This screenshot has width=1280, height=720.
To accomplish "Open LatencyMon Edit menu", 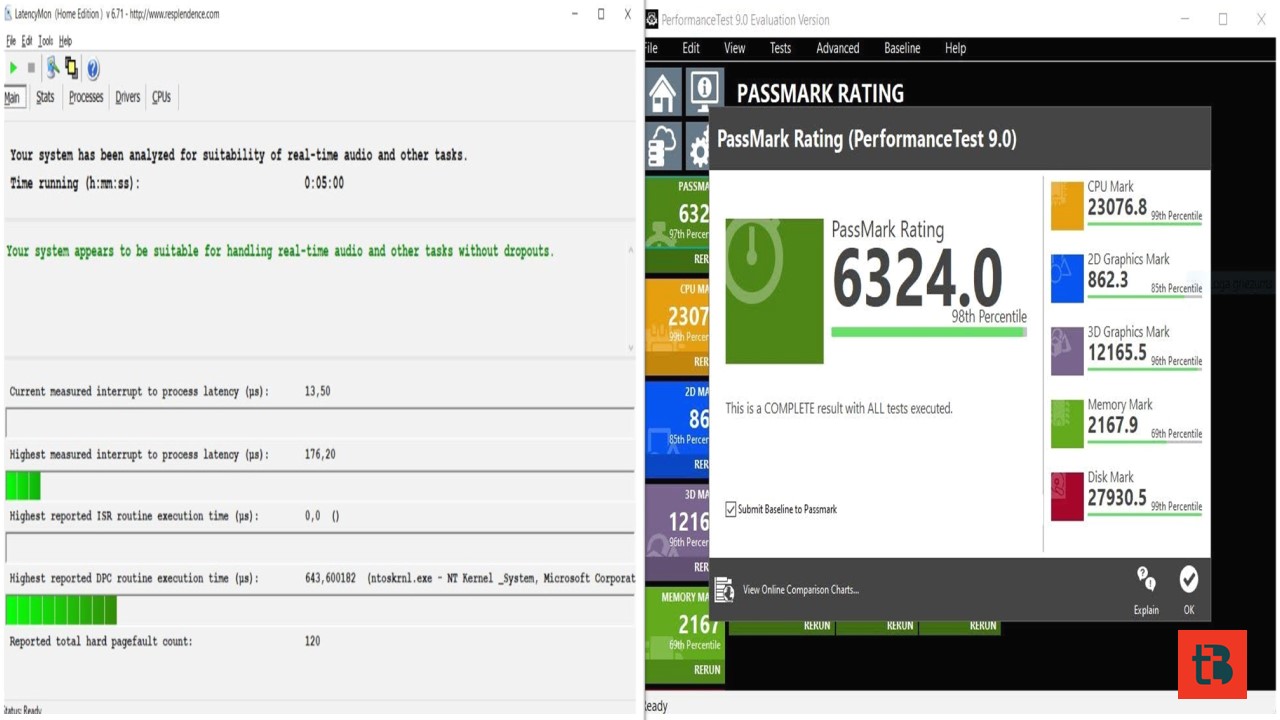I will 27,41.
